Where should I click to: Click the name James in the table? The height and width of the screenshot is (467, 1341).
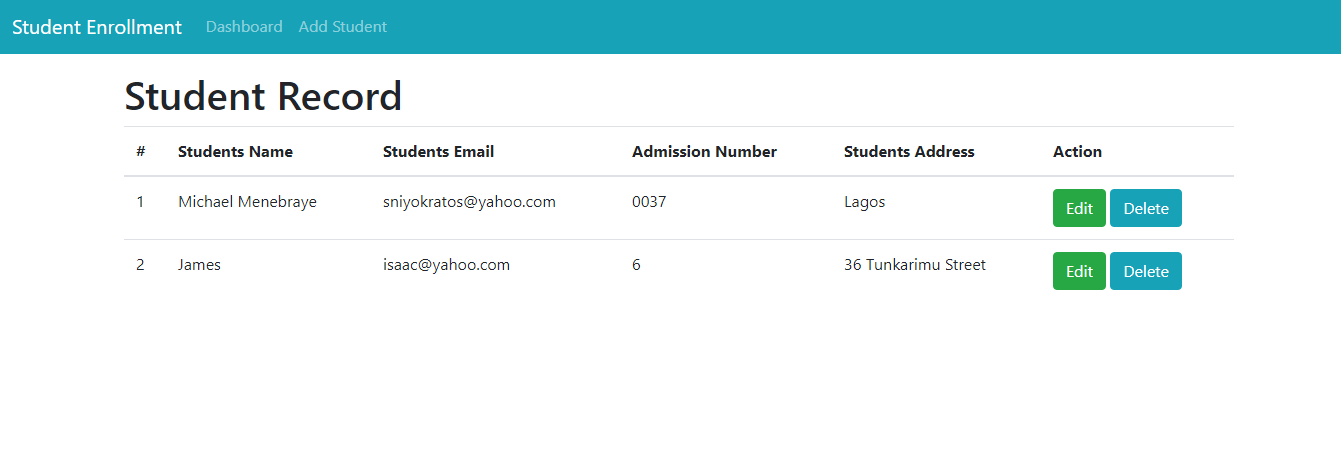pyautogui.click(x=199, y=265)
